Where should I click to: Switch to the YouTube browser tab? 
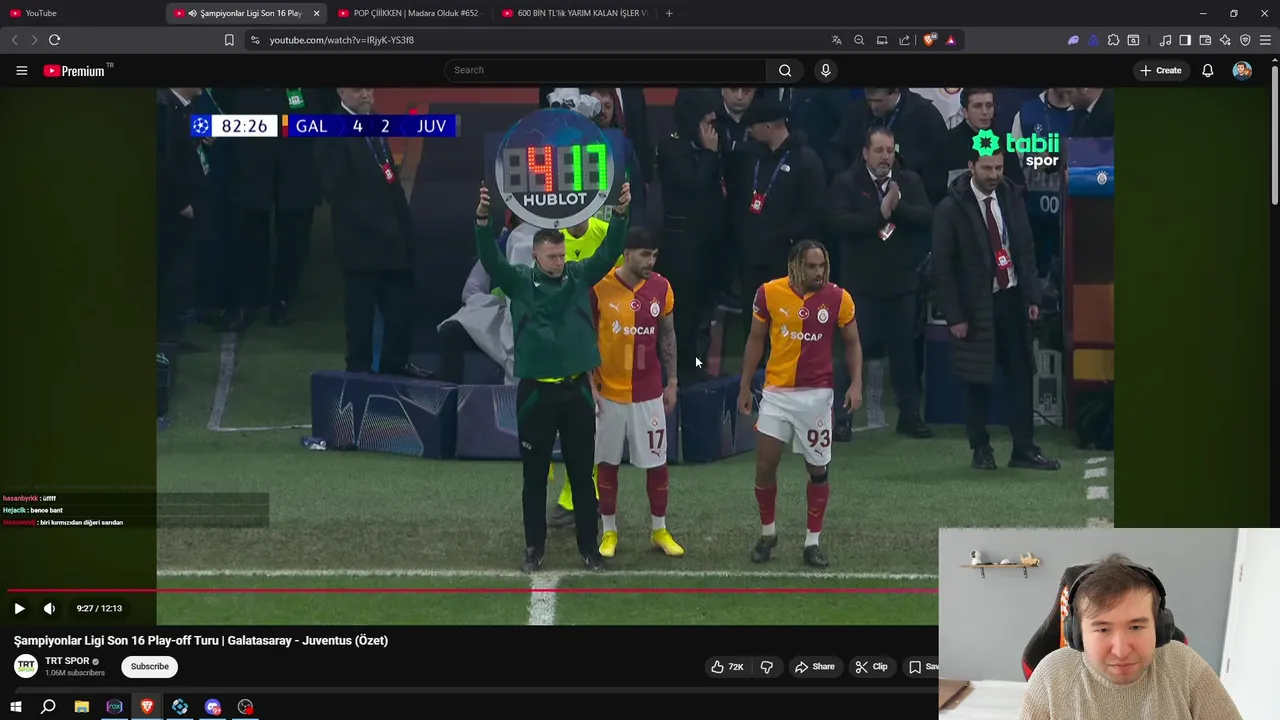(80, 13)
